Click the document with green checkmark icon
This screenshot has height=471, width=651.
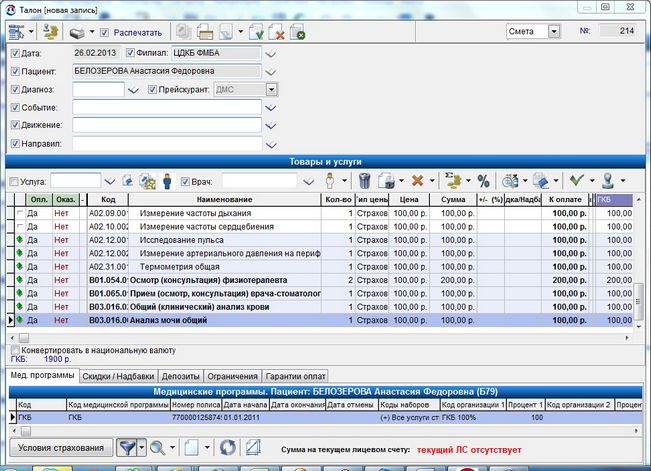tap(256, 32)
